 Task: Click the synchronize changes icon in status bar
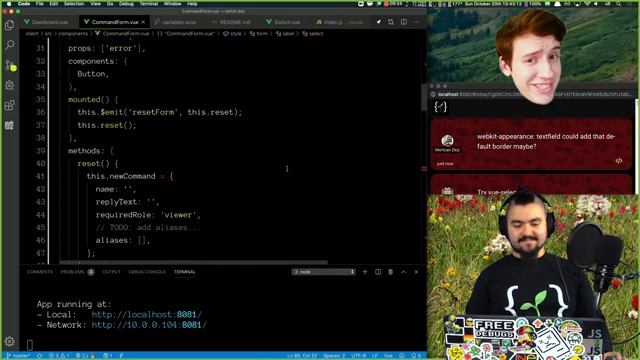tap(40, 356)
